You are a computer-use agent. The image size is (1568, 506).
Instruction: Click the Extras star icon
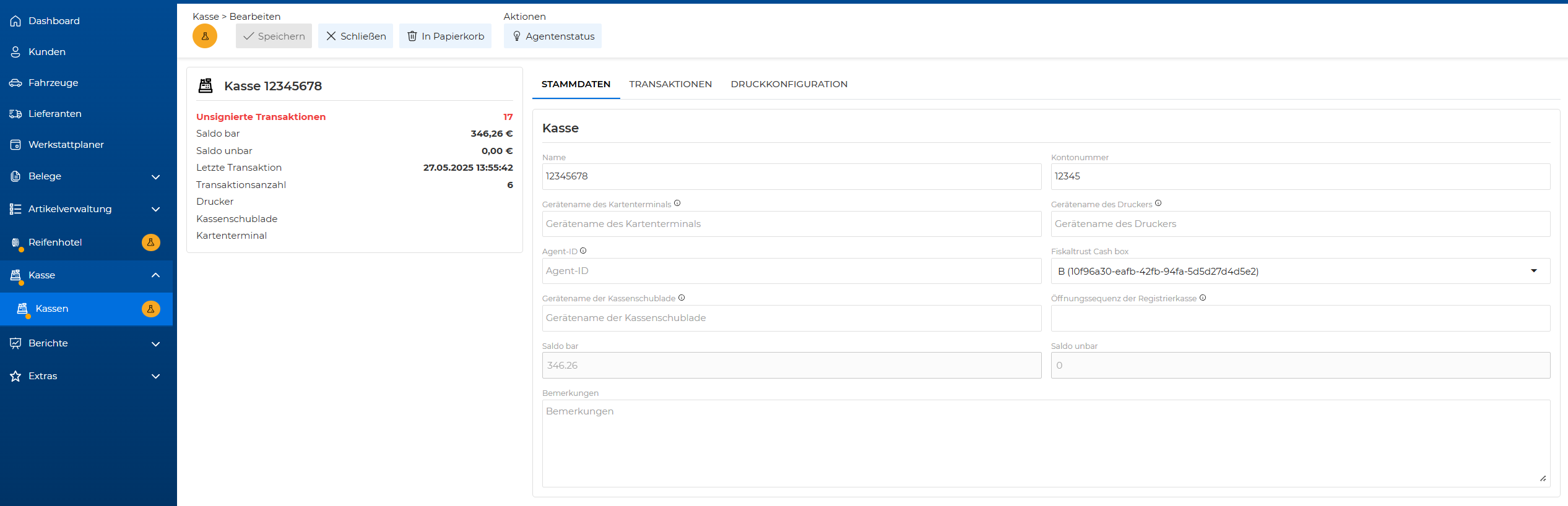pyautogui.click(x=15, y=376)
